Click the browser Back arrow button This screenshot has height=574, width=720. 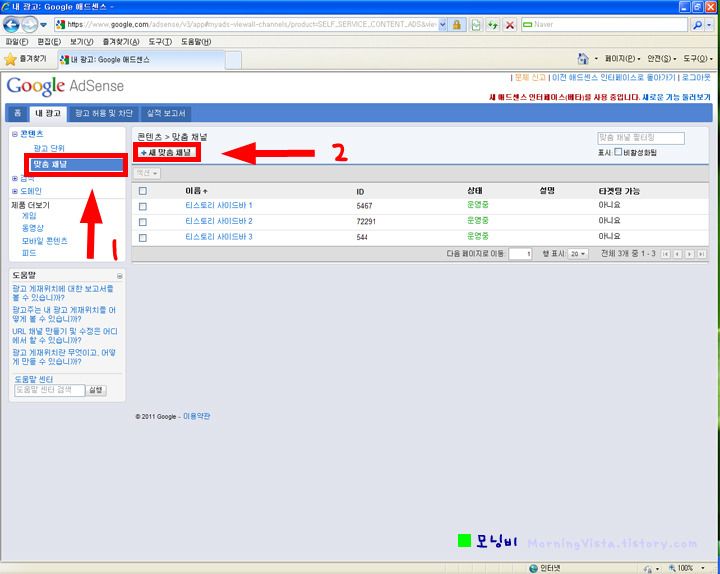(x=11, y=24)
